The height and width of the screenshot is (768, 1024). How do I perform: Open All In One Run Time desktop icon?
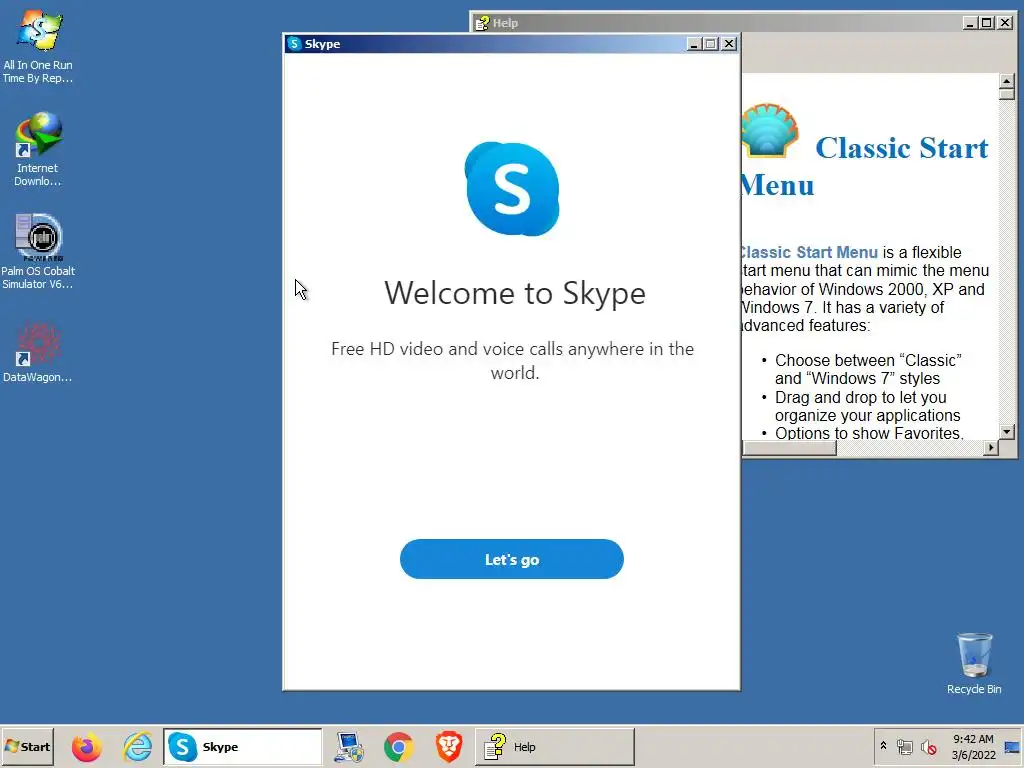(x=38, y=46)
